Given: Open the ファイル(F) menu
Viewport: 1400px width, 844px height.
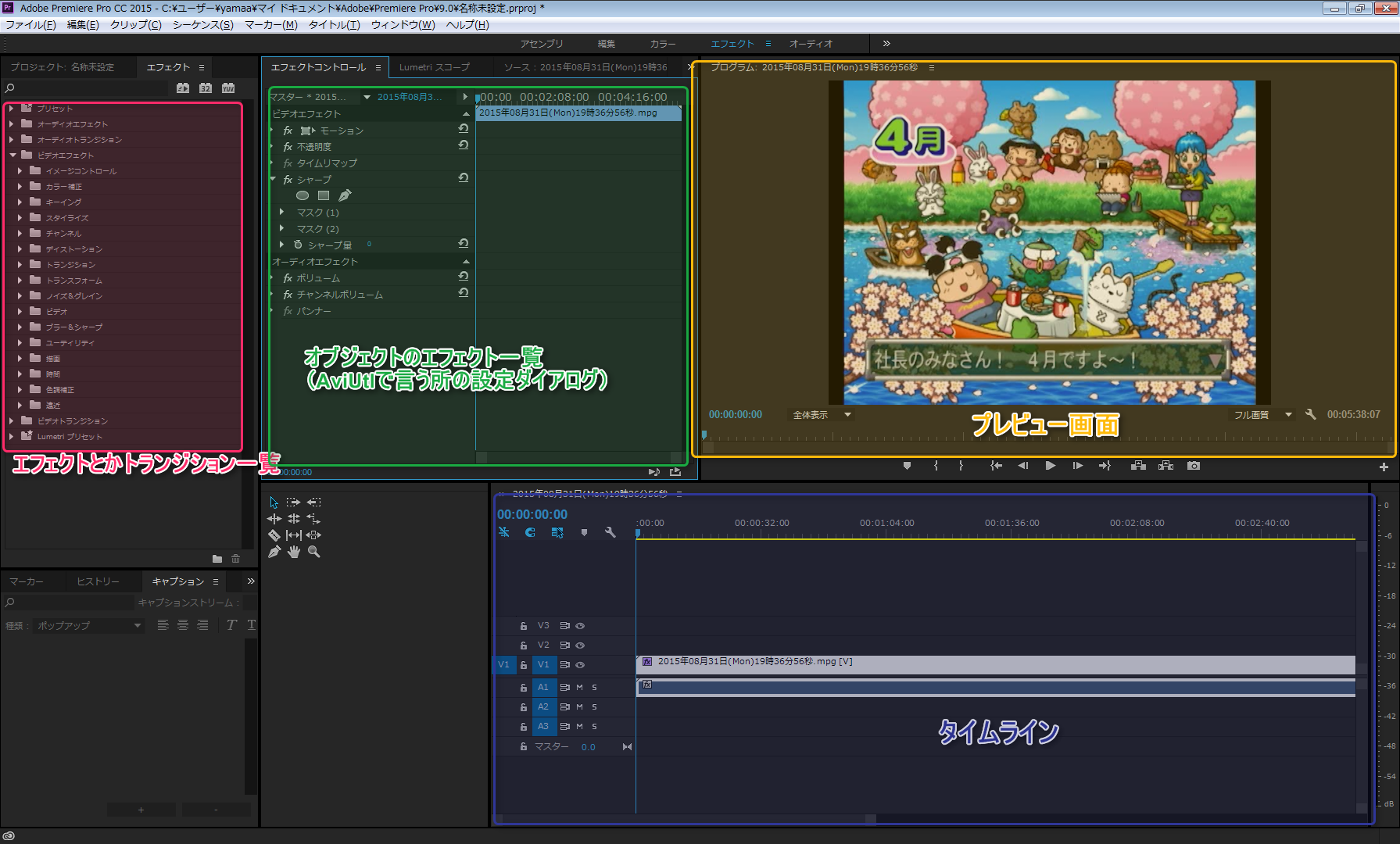Looking at the screenshot, I should [x=30, y=25].
